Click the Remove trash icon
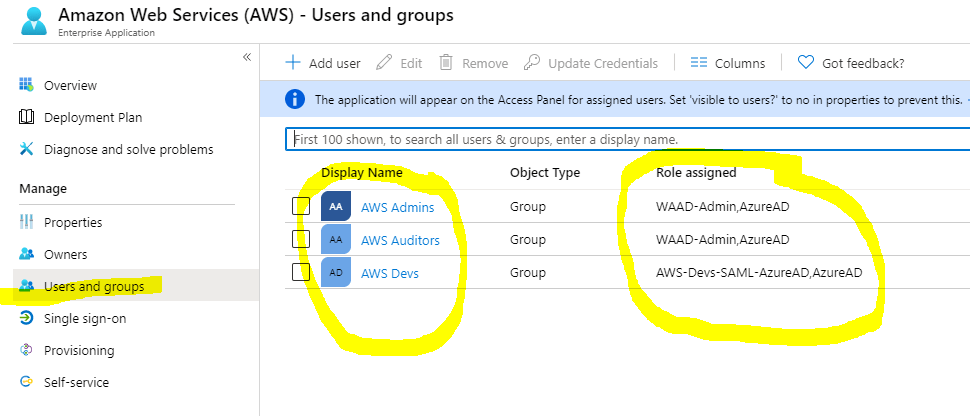Image resolution: width=970 pixels, height=416 pixels. (446, 63)
